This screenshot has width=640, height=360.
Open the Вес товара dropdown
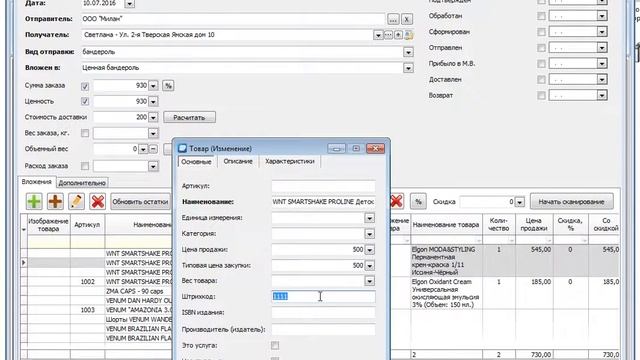pos(369,281)
